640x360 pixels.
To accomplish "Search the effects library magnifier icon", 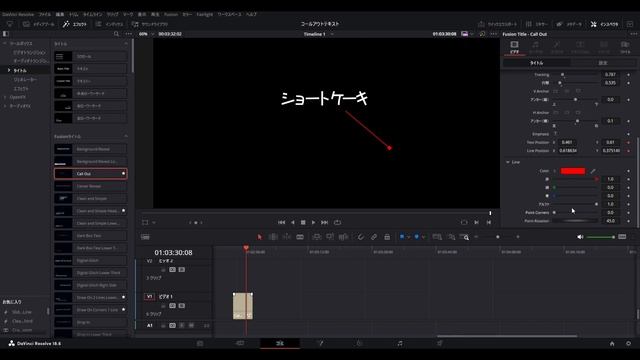I will tap(116, 34).
